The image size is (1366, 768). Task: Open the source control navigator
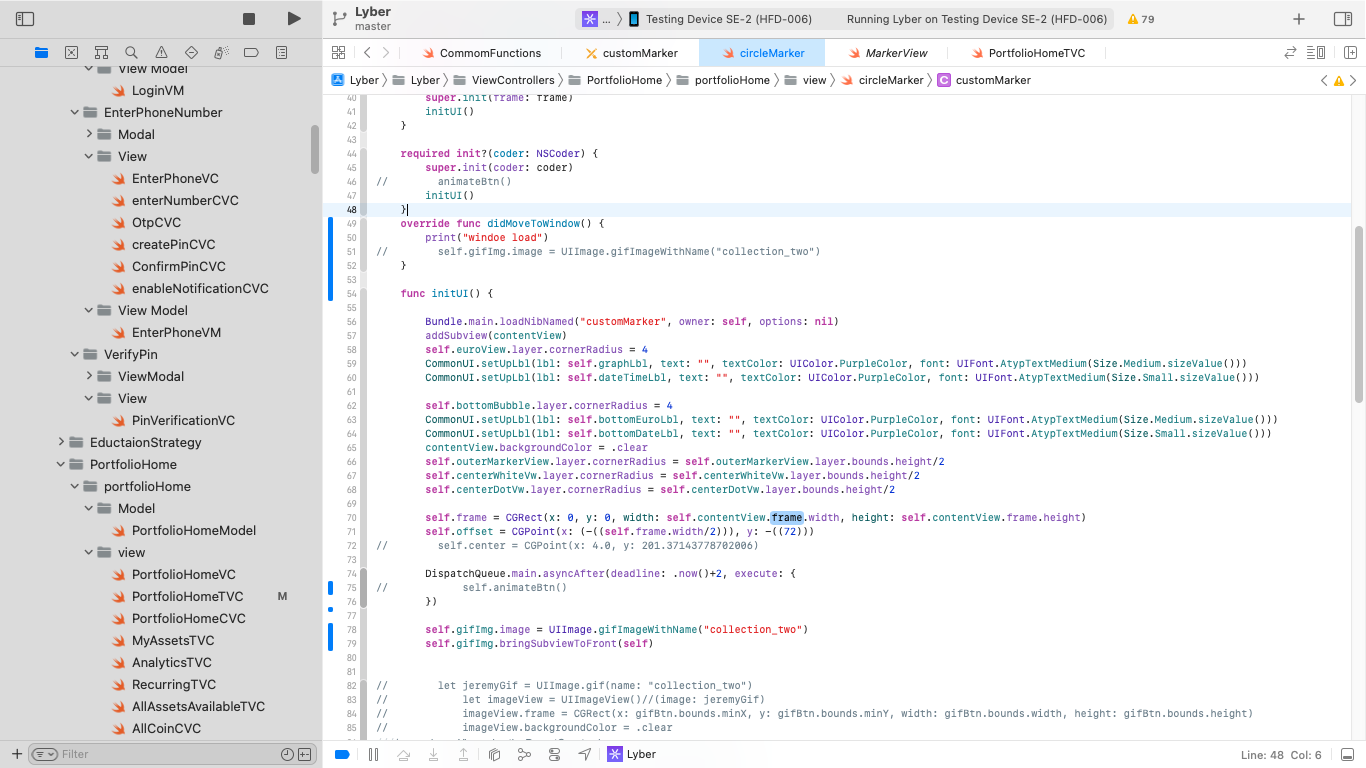(x=71, y=52)
